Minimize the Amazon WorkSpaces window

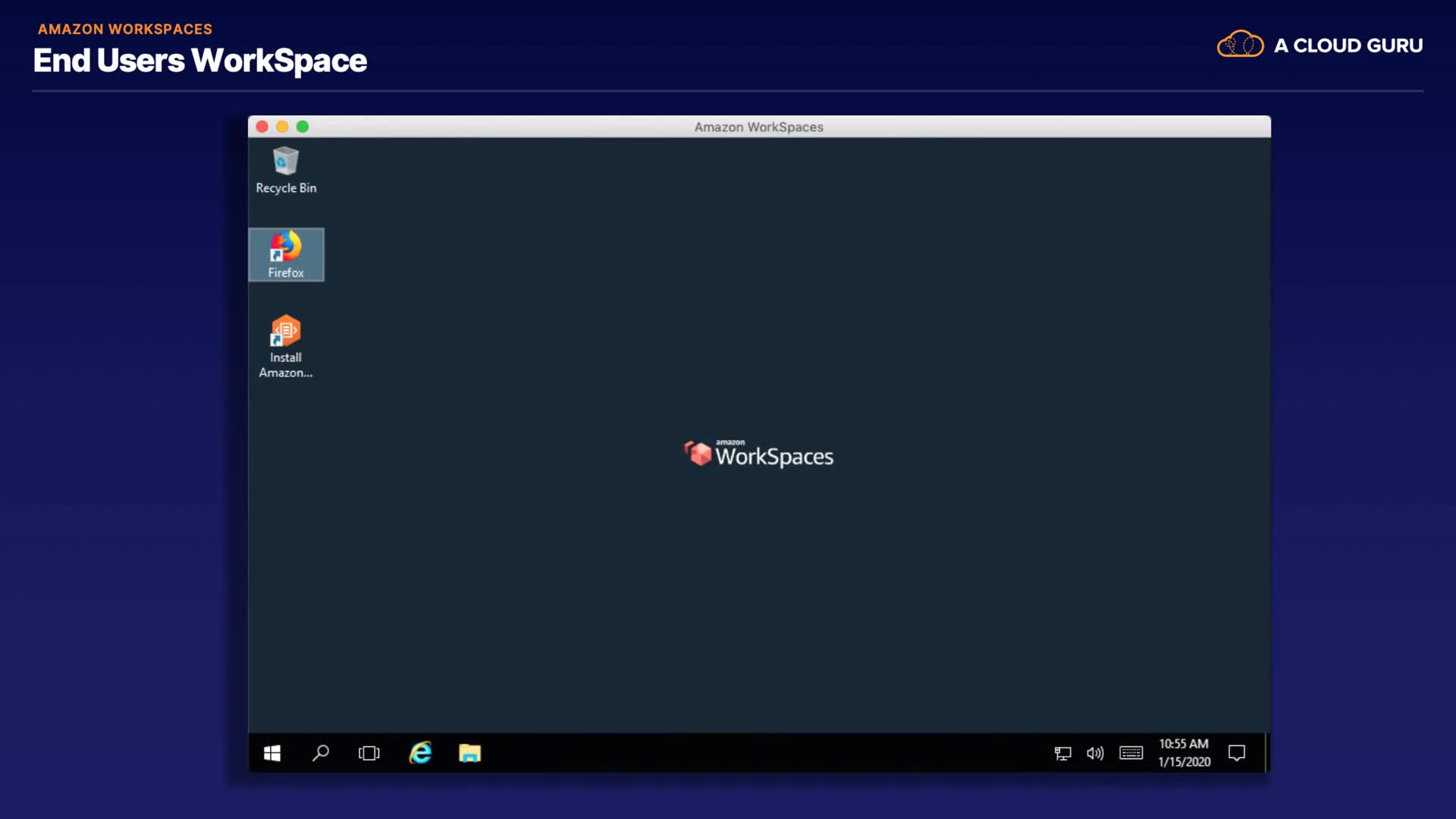pyautogui.click(x=282, y=127)
